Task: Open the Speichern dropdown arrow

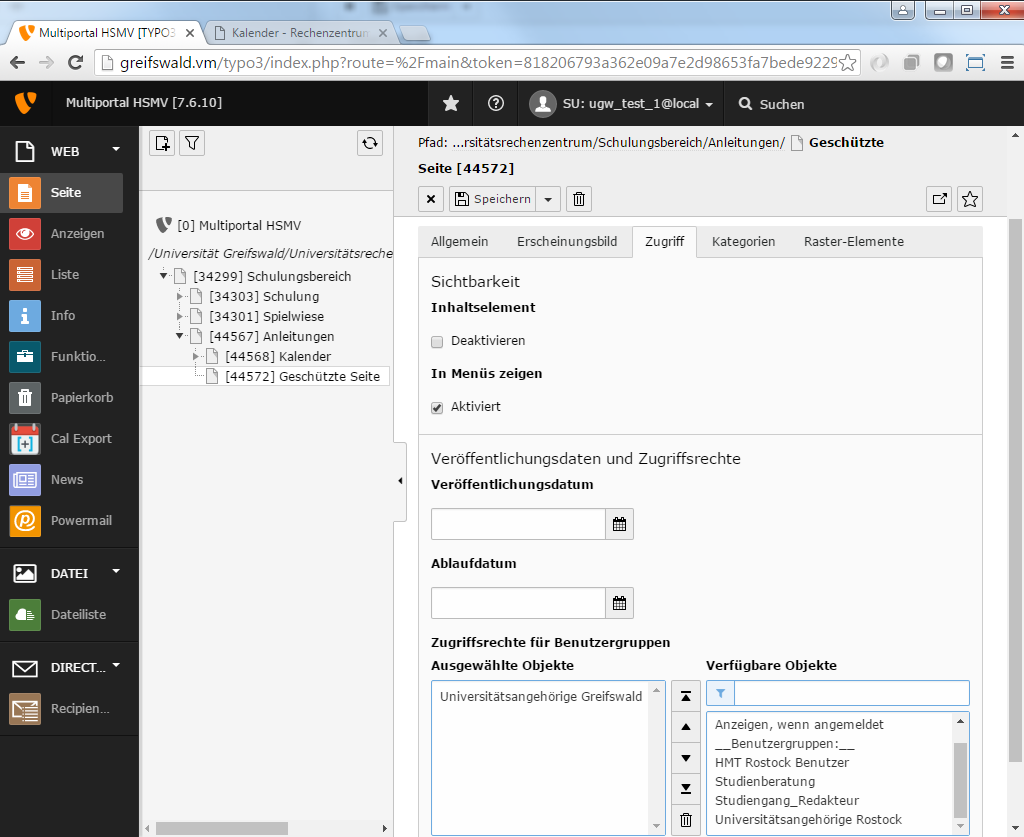Action: tap(548, 199)
